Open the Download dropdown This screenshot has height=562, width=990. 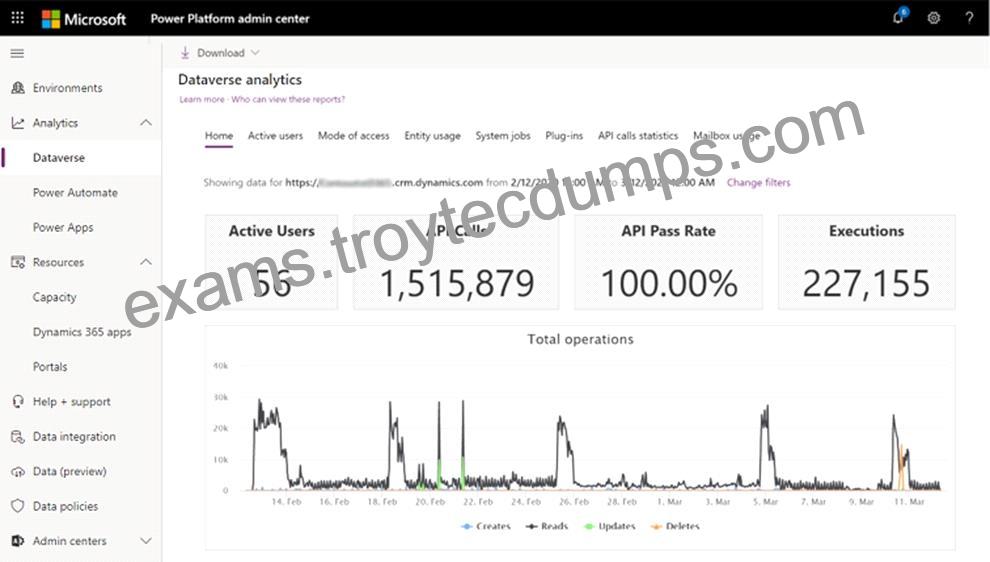tap(220, 53)
